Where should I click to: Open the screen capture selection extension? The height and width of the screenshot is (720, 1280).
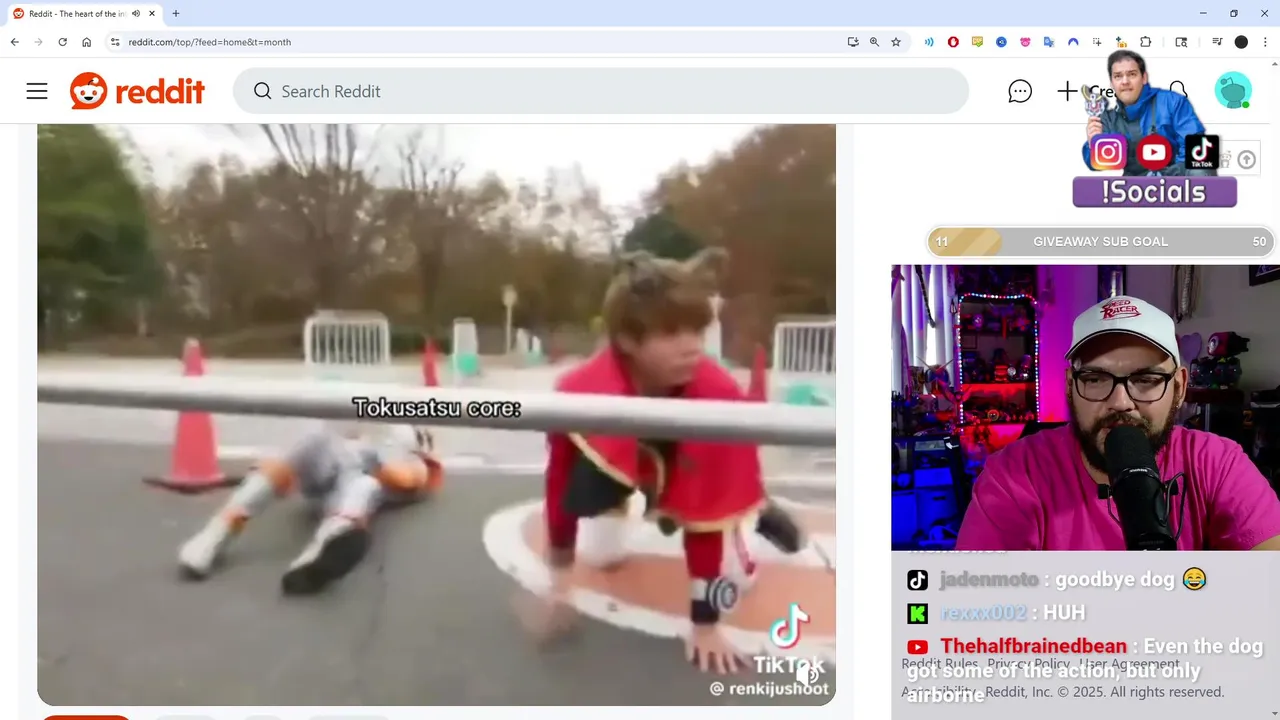click(x=1097, y=42)
